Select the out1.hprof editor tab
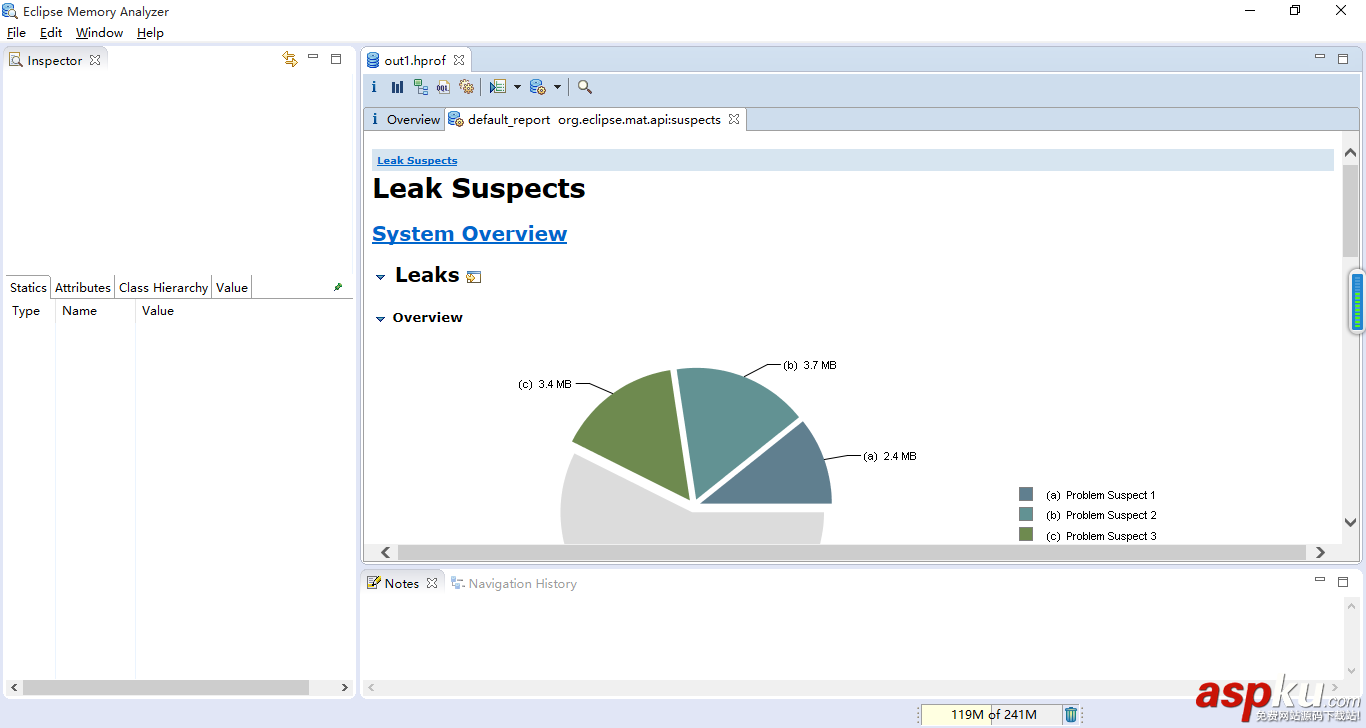The height and width of the screenshot is (728, 1366). click(x=415, y=60)
